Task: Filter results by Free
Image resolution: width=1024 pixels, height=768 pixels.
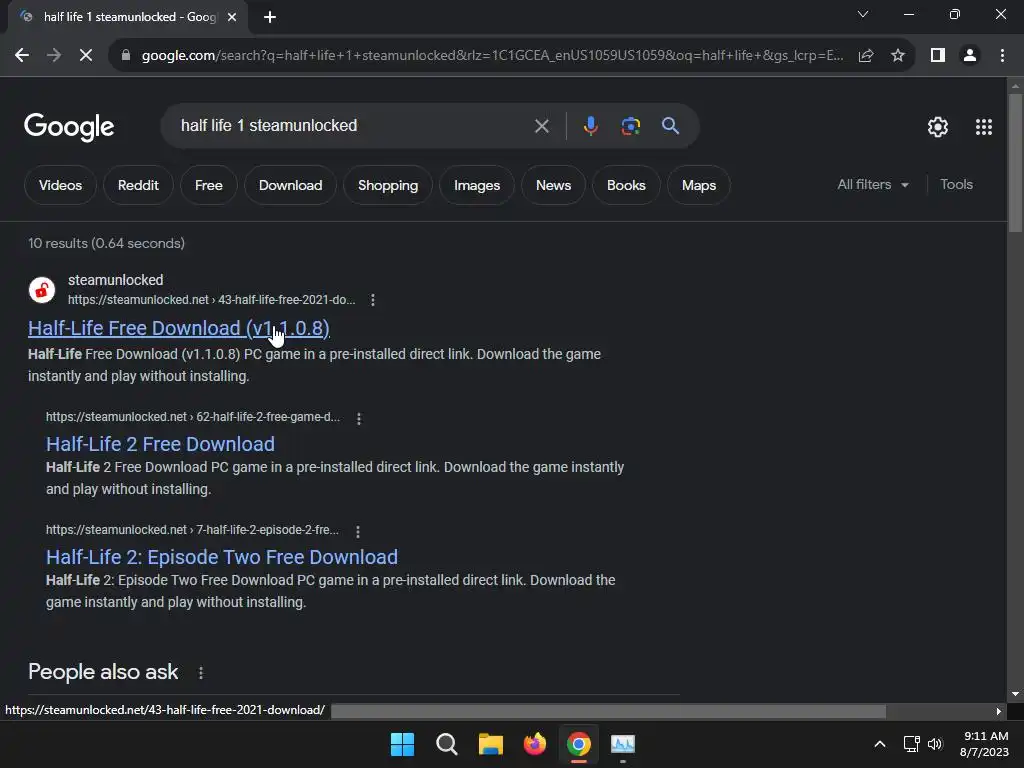Action: point(208,185)
